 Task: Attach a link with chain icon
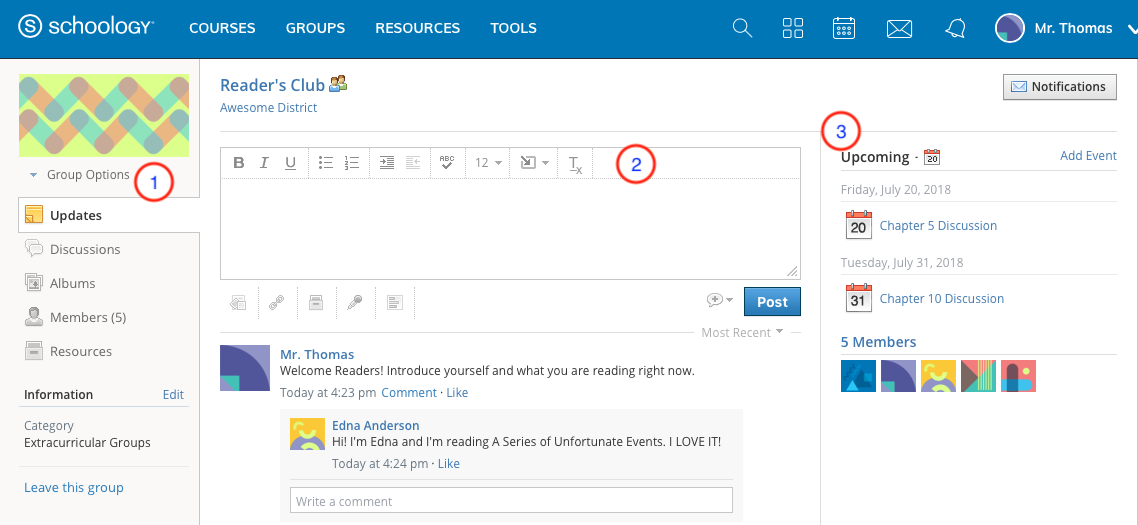pyautogui.click(x=277, y=303)
